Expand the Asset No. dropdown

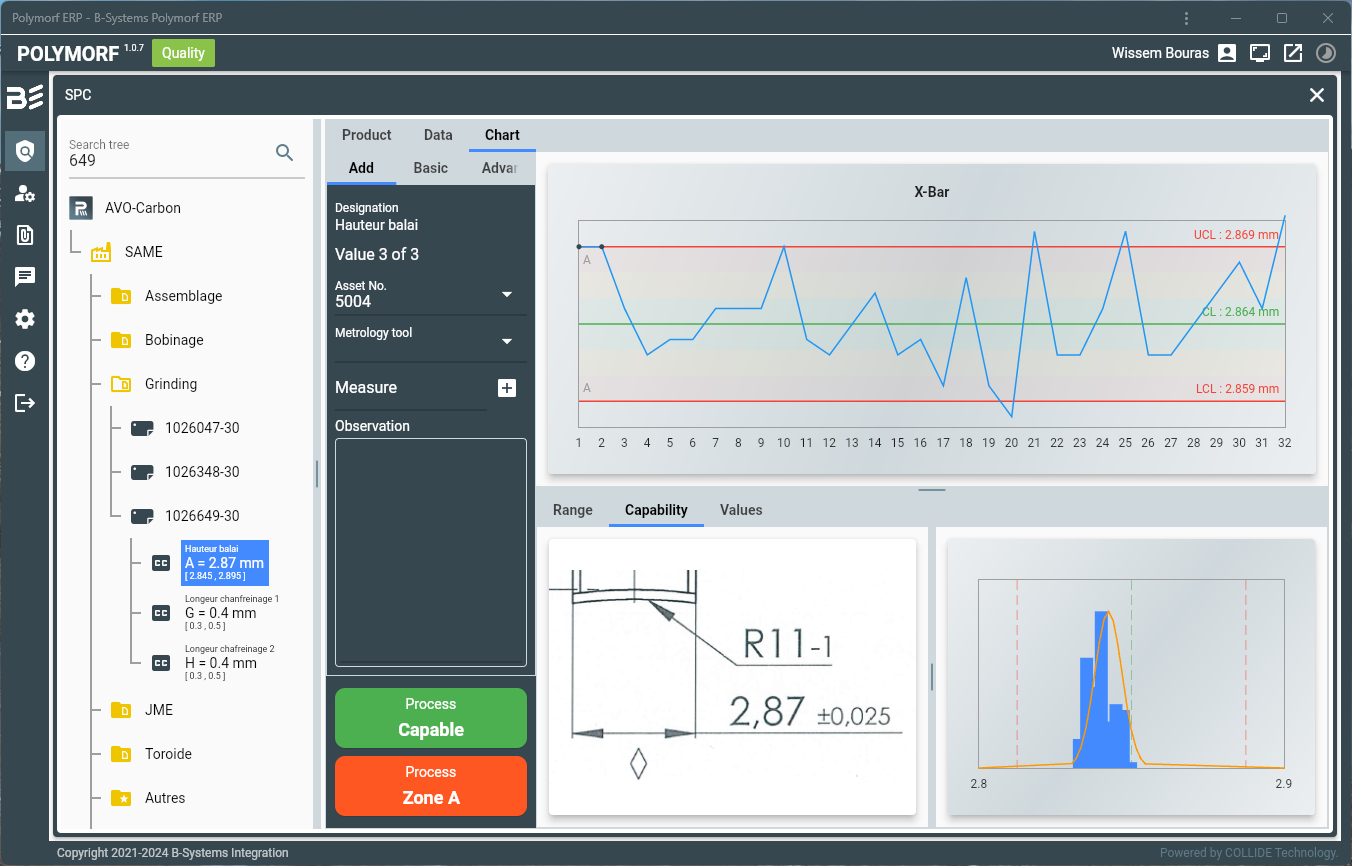pyautogui.click(x=506, y=295)
